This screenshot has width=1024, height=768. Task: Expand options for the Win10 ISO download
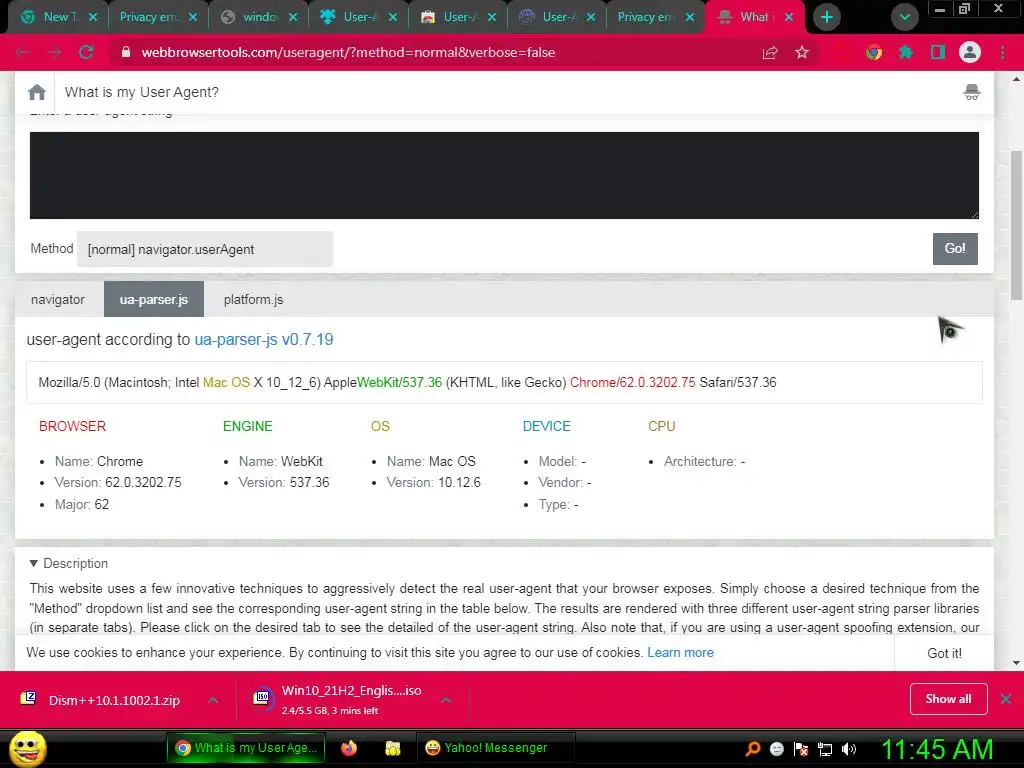pyautogui.click(x=446, y=700)
